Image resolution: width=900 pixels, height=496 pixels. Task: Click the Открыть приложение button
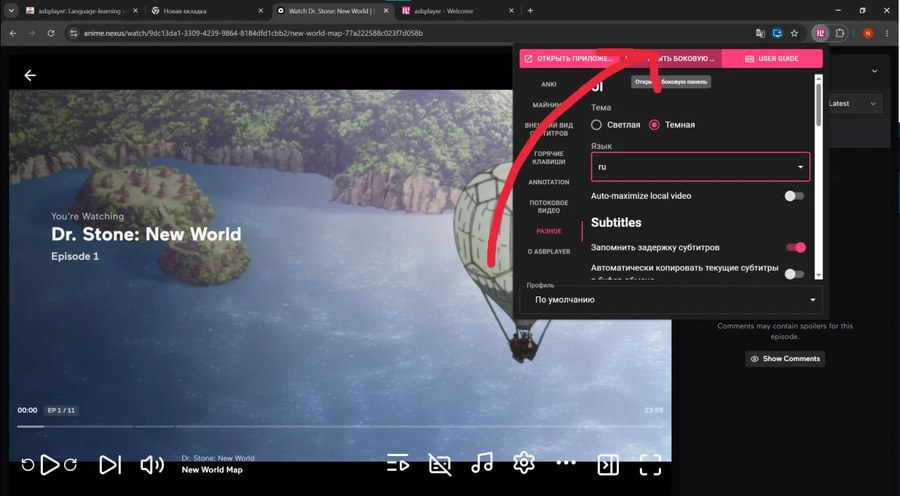pos(569,59)
